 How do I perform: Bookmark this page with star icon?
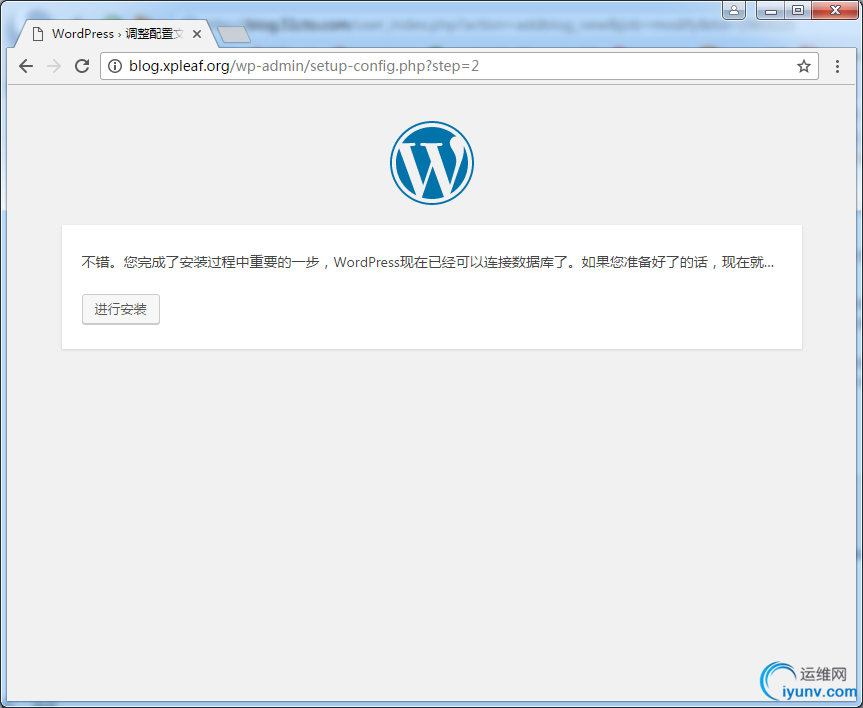[x=804, y=66]
